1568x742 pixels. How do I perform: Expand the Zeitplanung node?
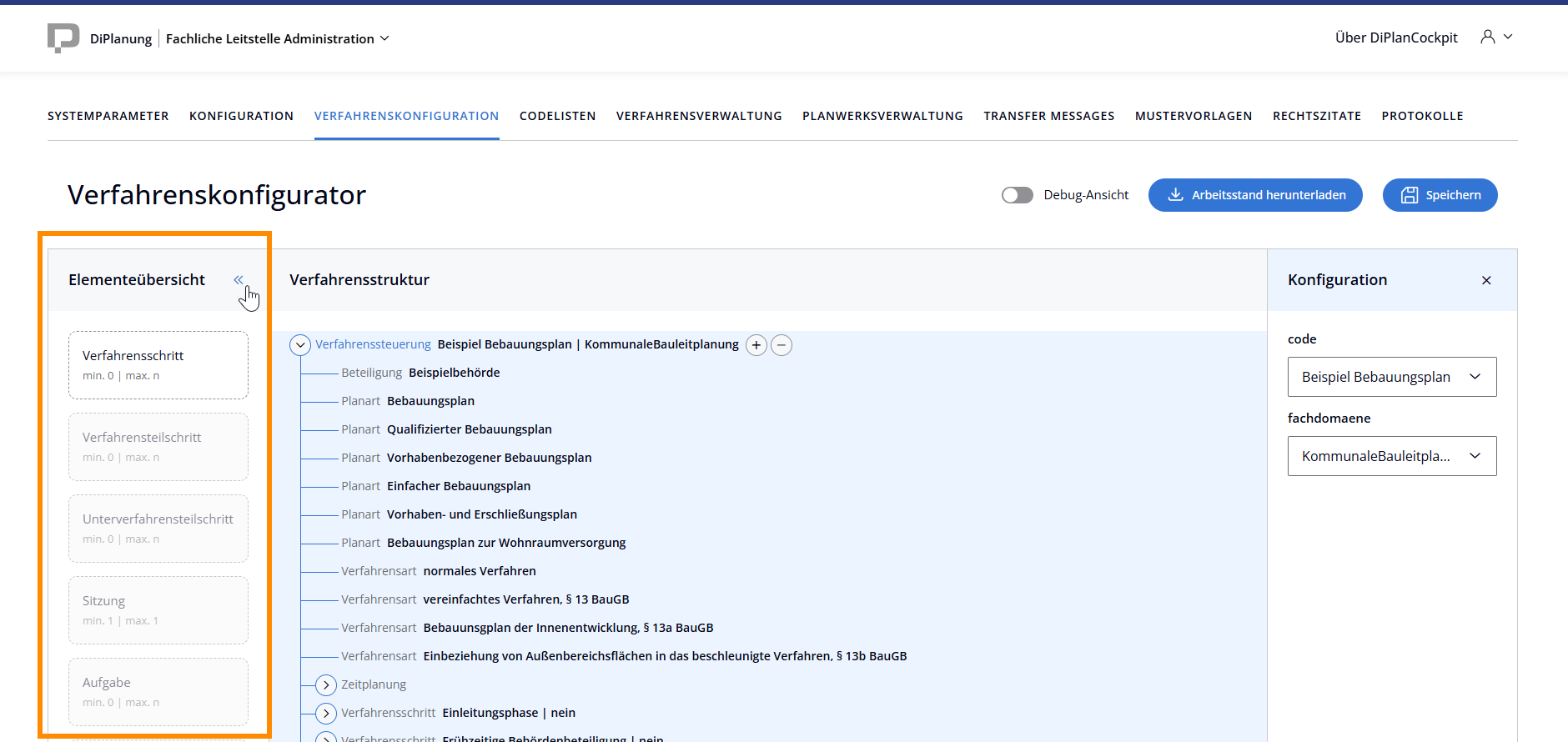pos(326,685)
